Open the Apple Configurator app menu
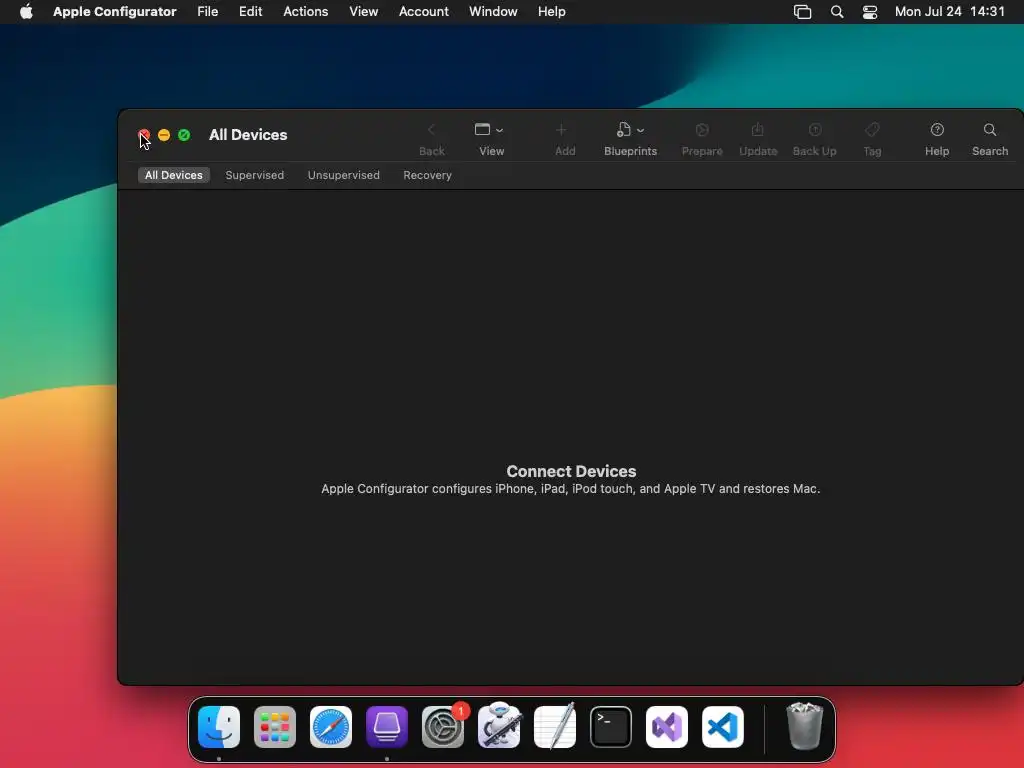This screenshot has height=768, width=1024. coord(115,12)
